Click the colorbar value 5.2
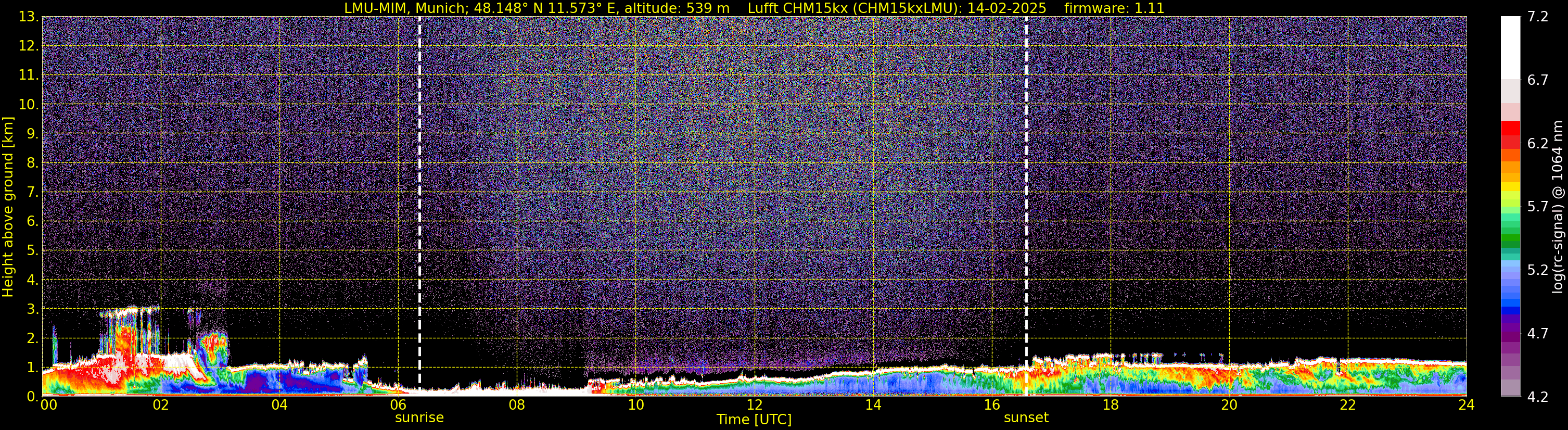Screen dimensions: 1568x430 [x=1538, y=270]
